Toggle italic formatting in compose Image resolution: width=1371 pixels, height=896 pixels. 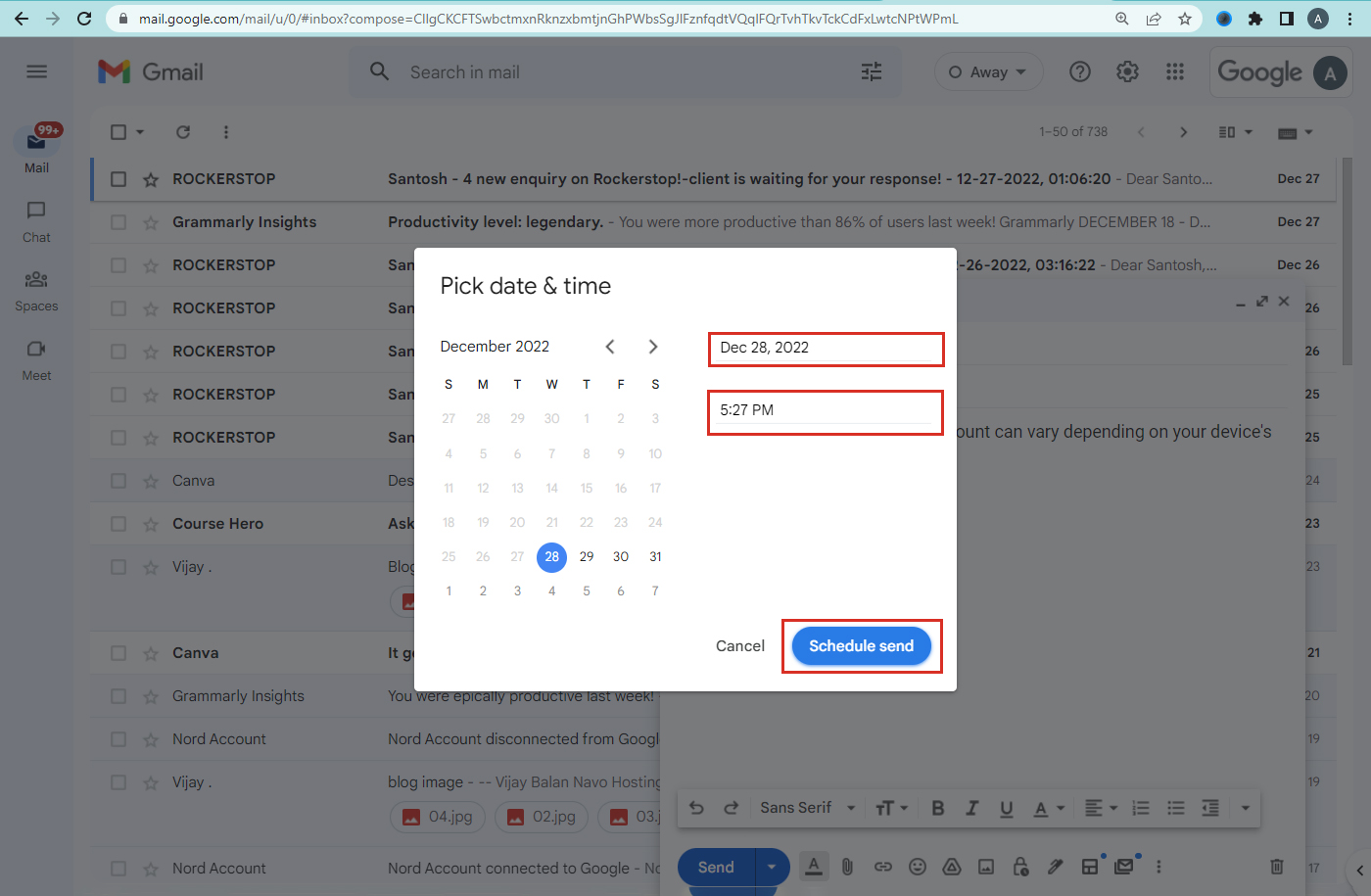[x=972, y=808]
